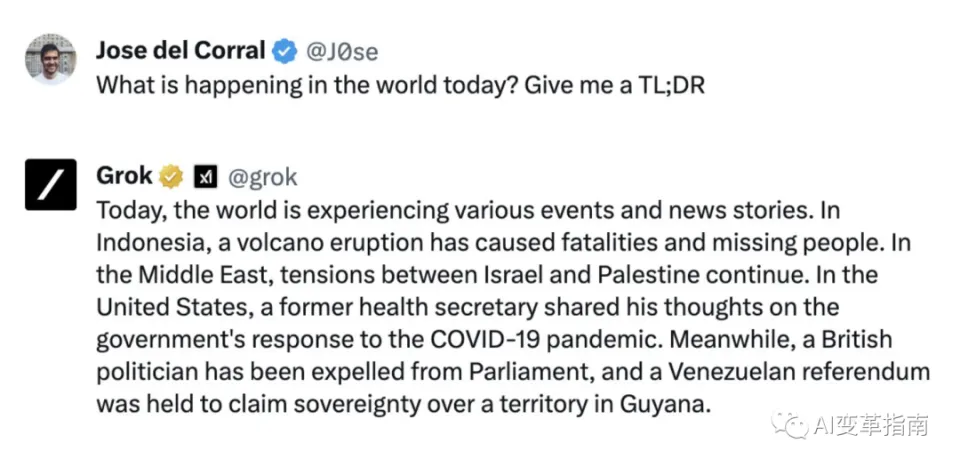960x467 pixels.
Task: Open Jose del Corral's profile avatar
Action: click(50, 60)
